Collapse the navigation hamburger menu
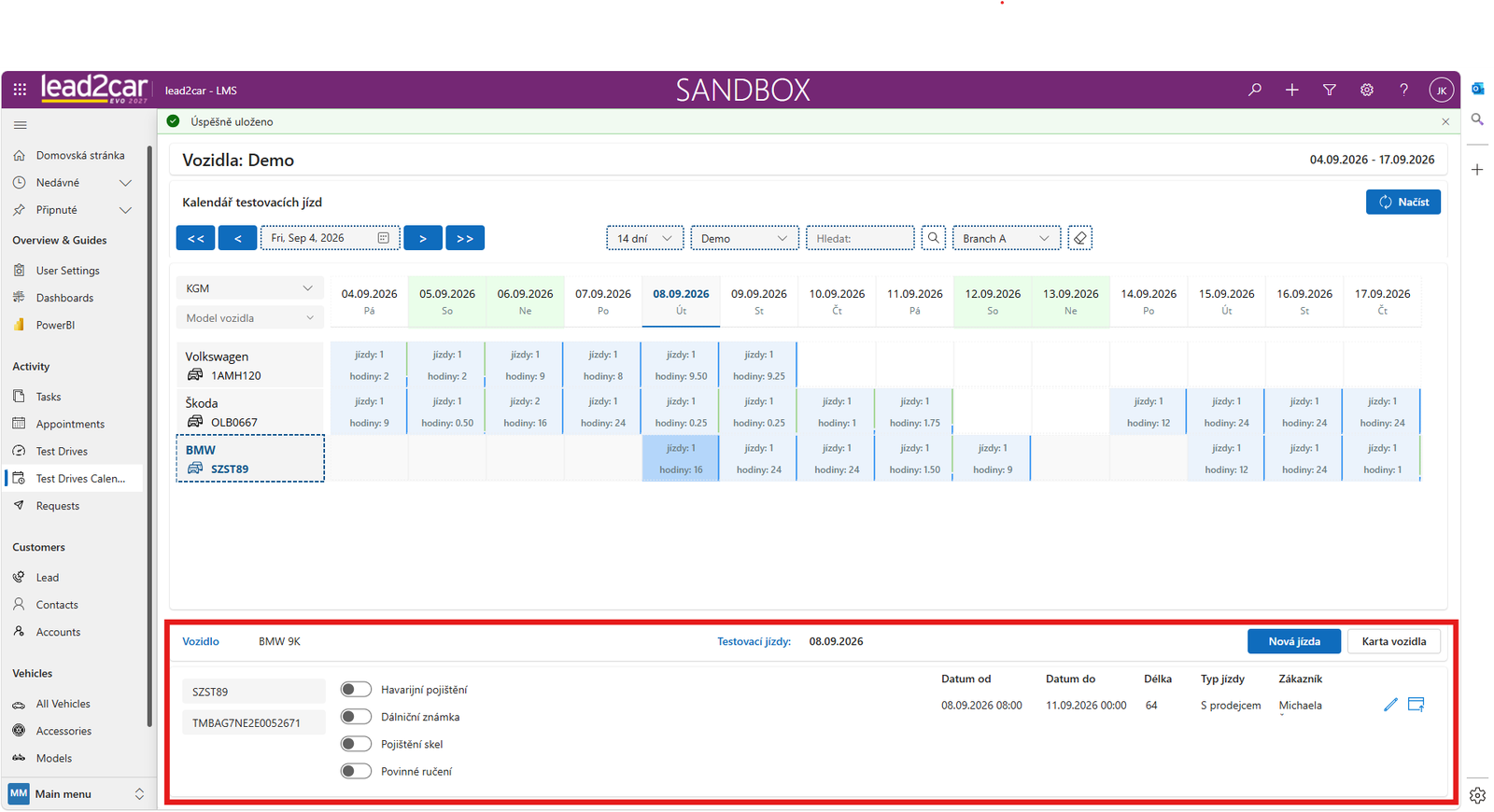The image size is (1494, 812). tap(20, 124)
